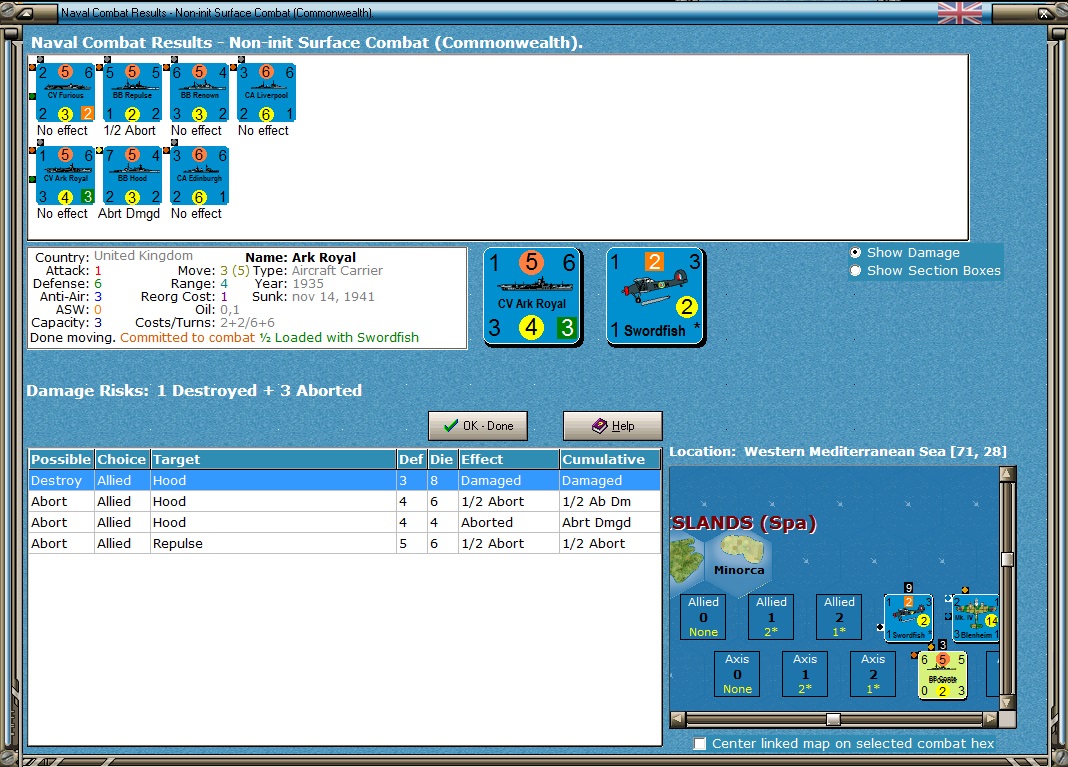Select the Repulse 1/2 Abort result row

344,544
